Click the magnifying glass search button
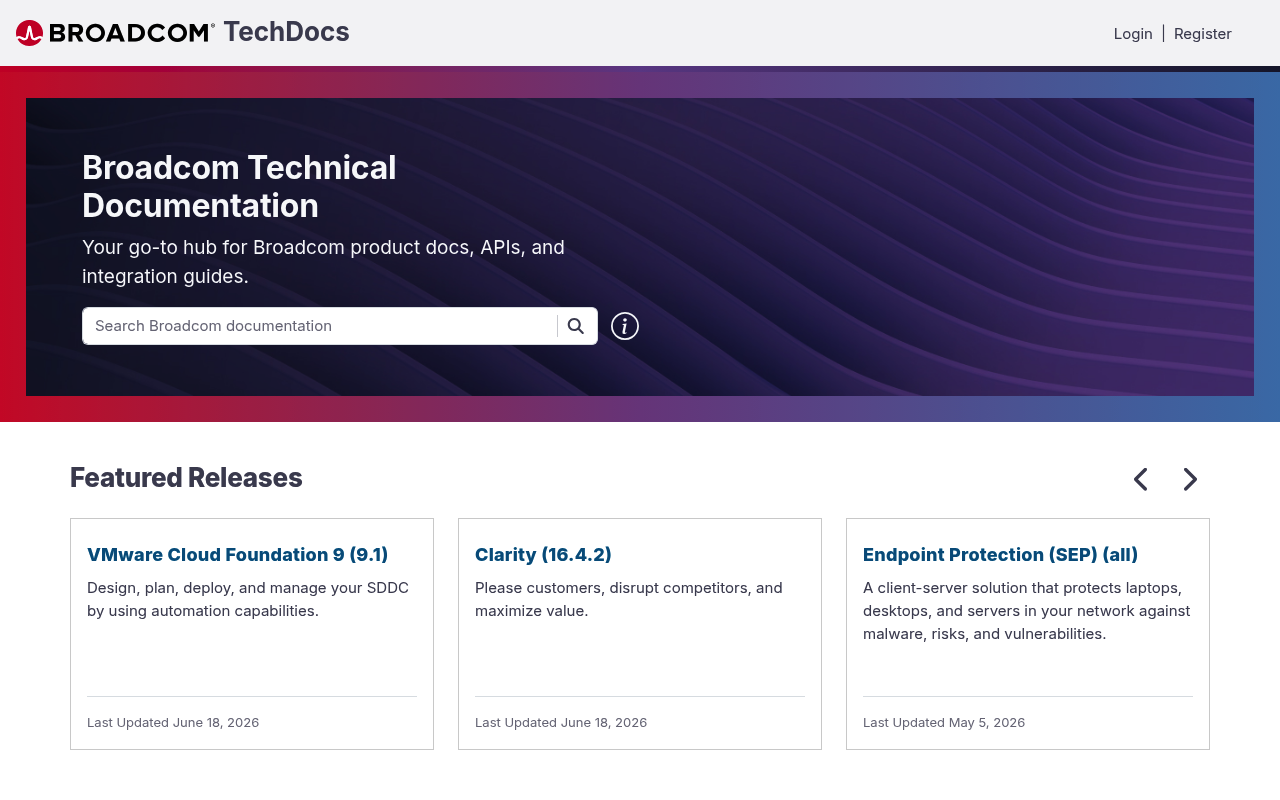Screen dimensions: 1280x800 576,326
